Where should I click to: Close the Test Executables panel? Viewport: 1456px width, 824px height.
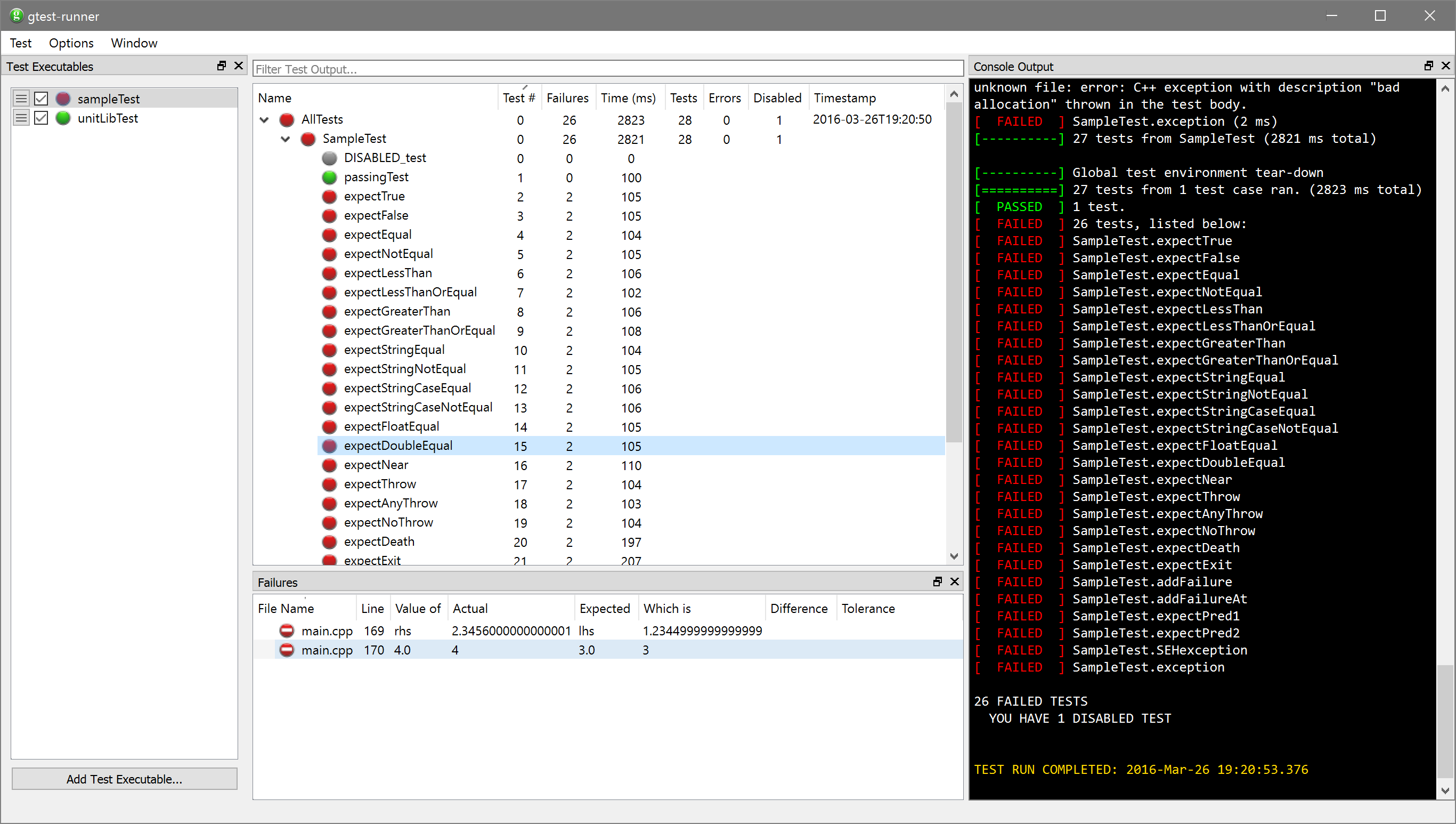[239, 66]
